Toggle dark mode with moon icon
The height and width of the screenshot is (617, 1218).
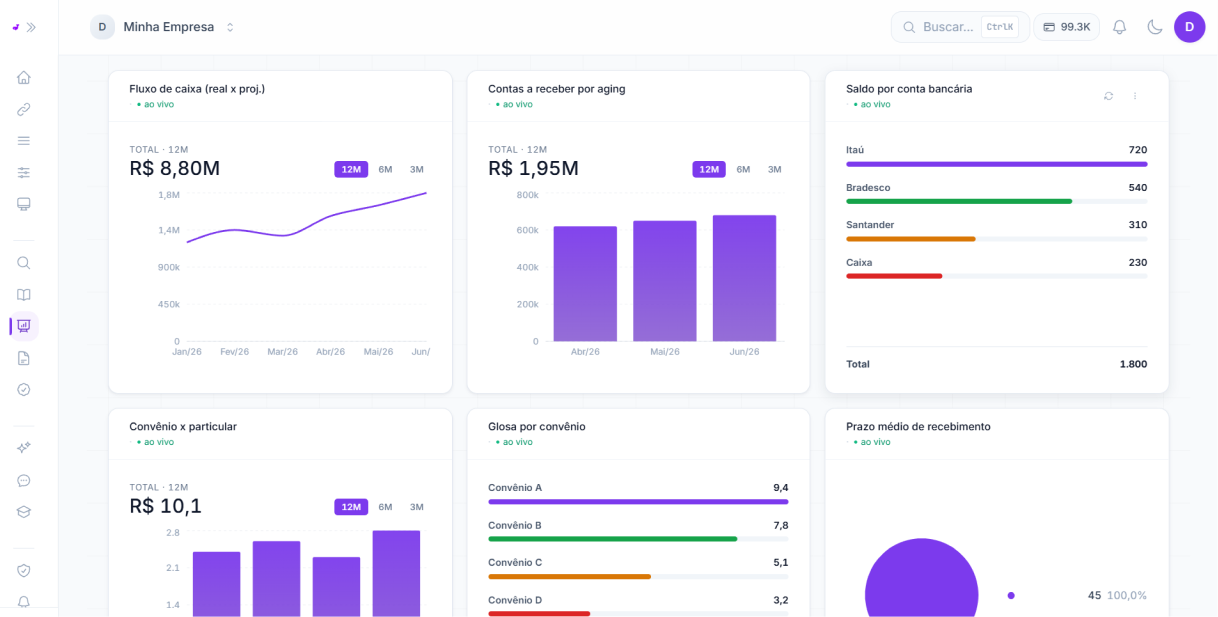[1155, 27]
